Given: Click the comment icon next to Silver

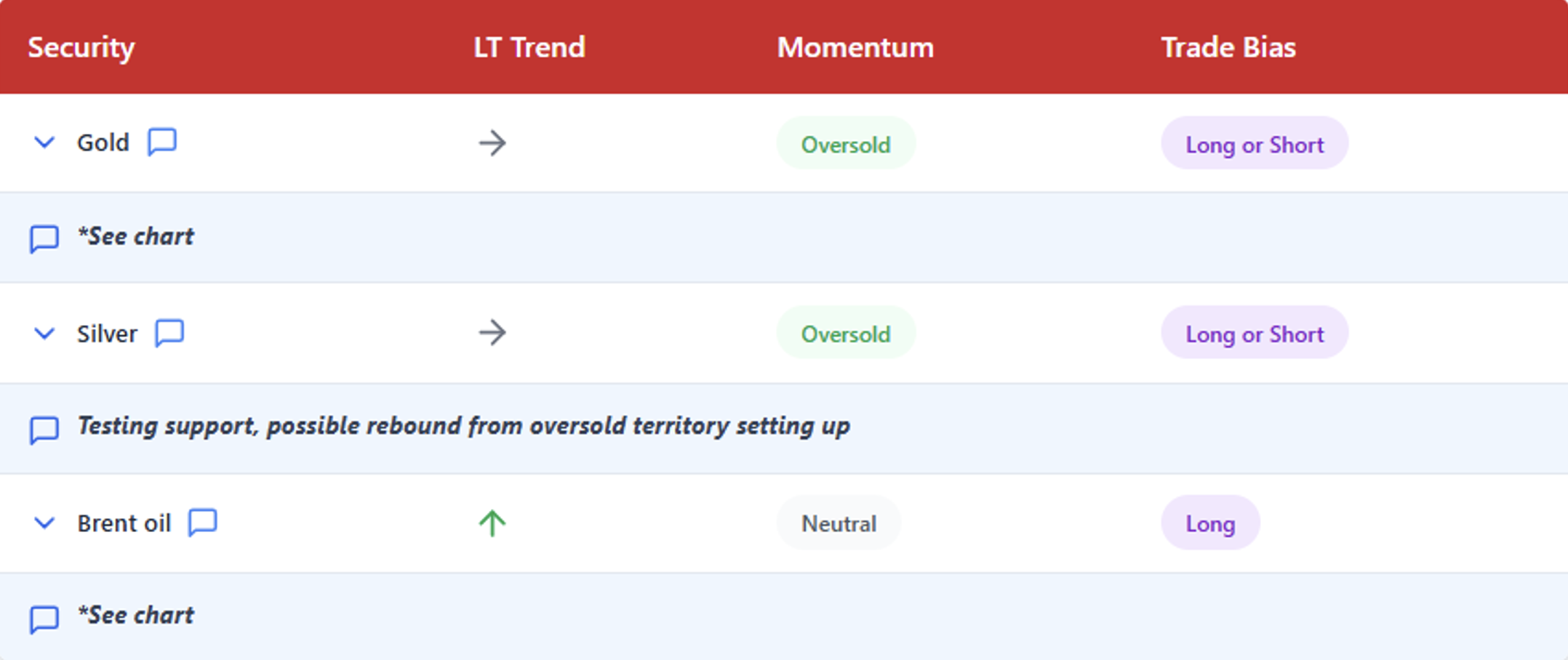Looking at the screenshot, I should 169,333.
